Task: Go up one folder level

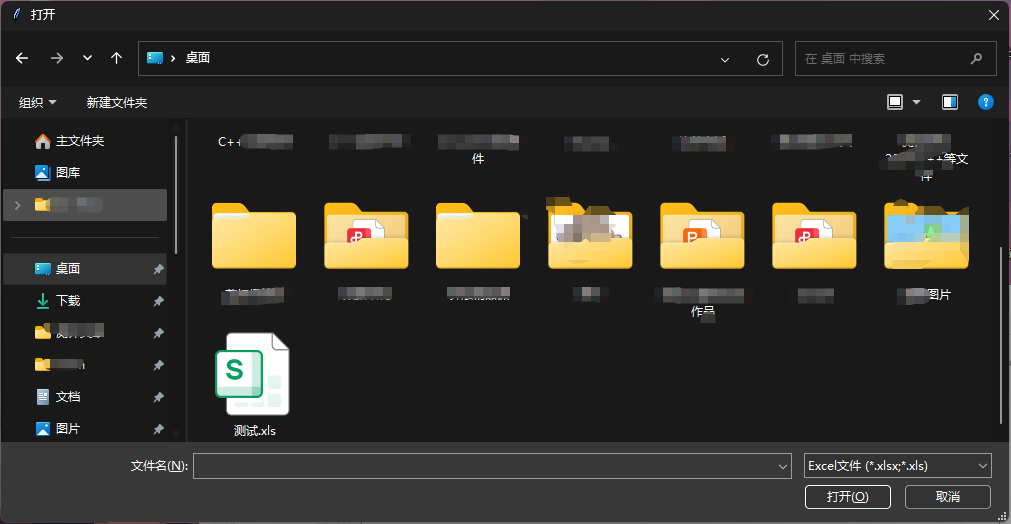Action: tap(116, 58)
